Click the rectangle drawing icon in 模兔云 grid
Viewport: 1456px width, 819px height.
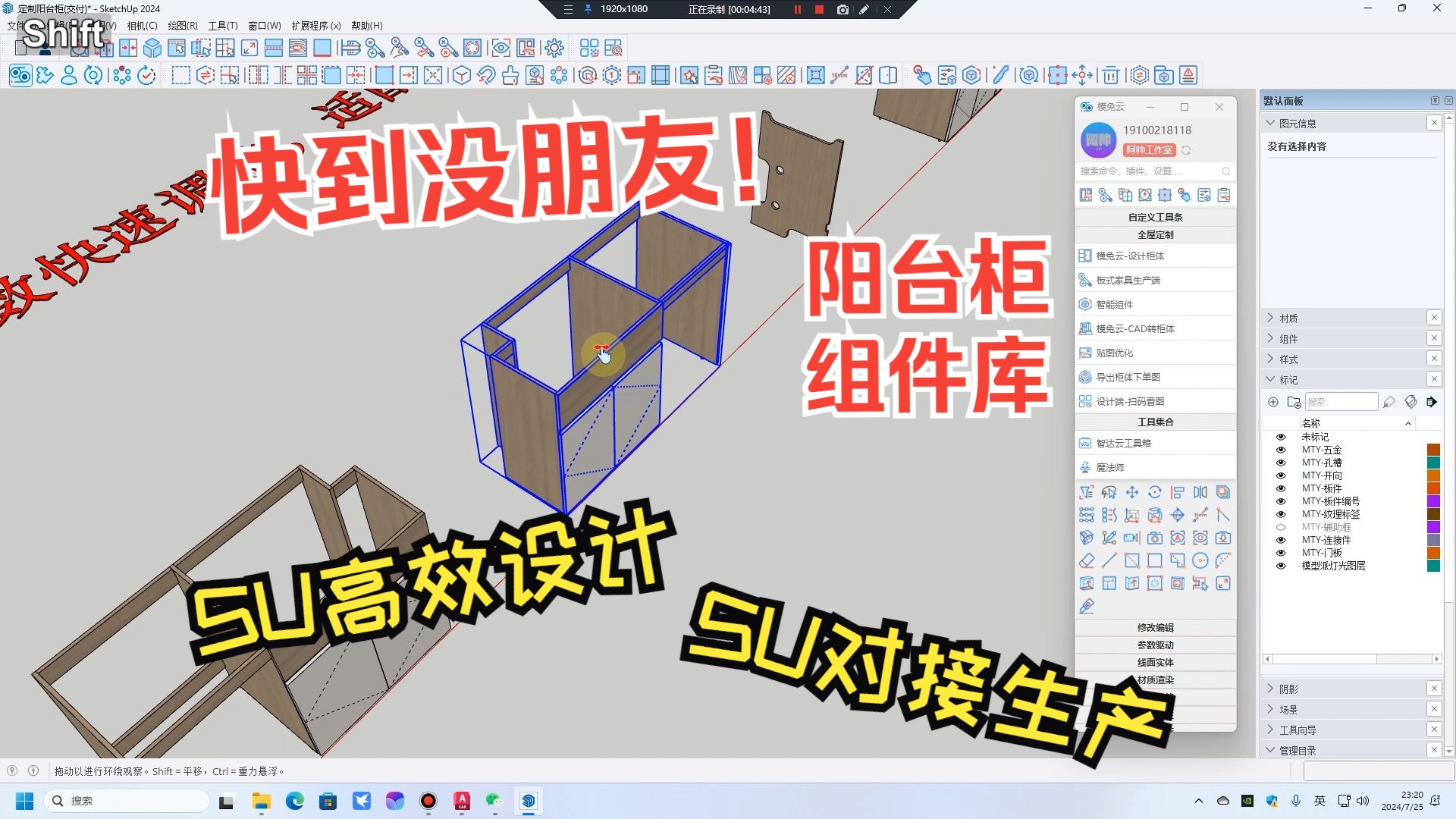pyautogui.click(x=1154, y=560)
